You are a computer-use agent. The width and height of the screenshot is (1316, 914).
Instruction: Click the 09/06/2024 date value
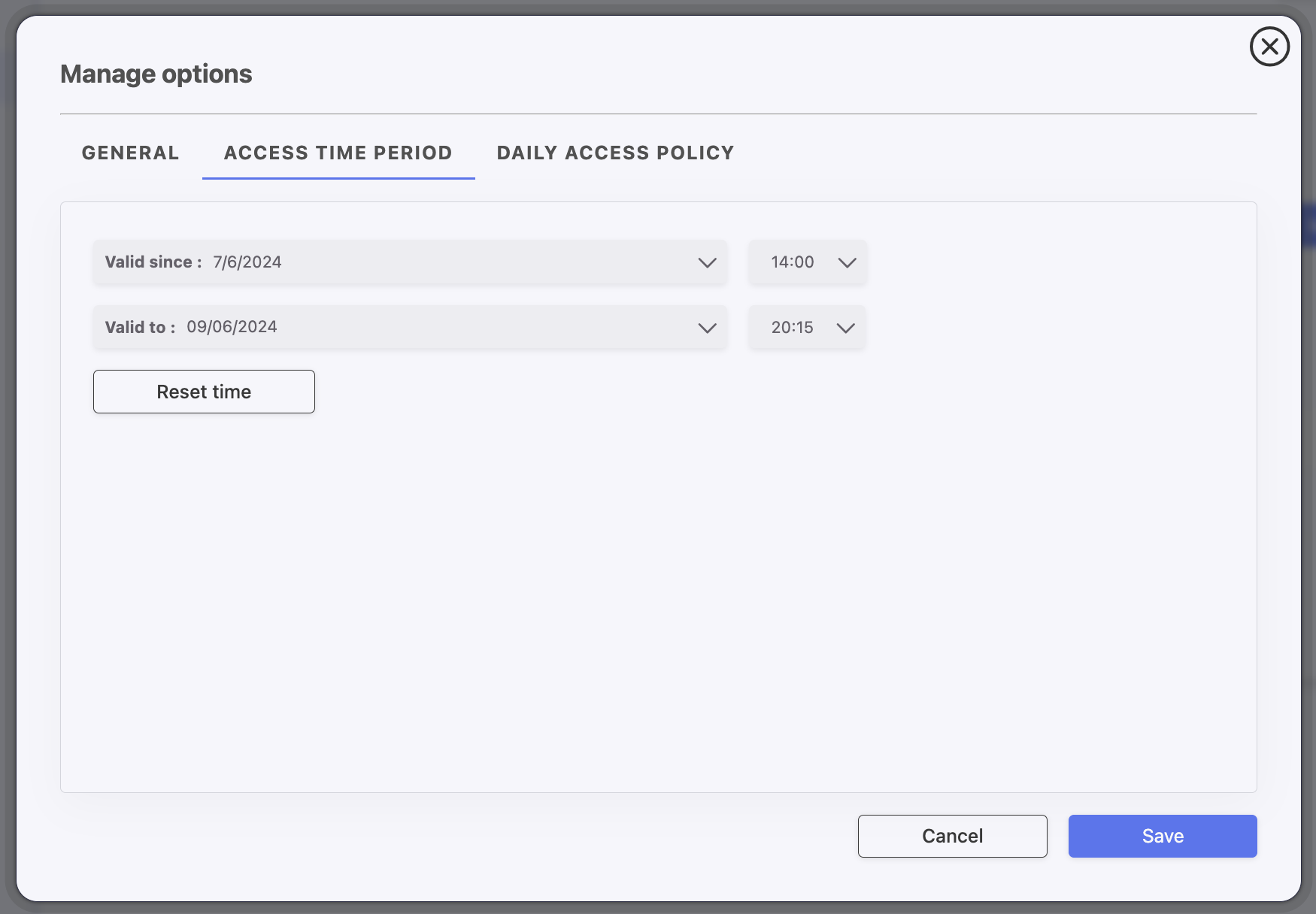coord(232,327)
